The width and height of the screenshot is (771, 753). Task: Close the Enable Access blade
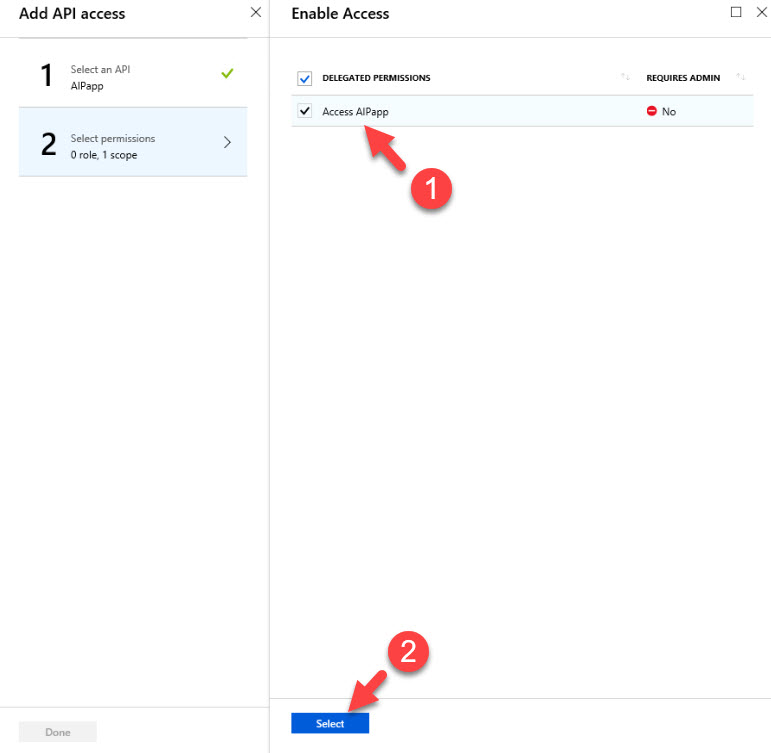[762, 12]
